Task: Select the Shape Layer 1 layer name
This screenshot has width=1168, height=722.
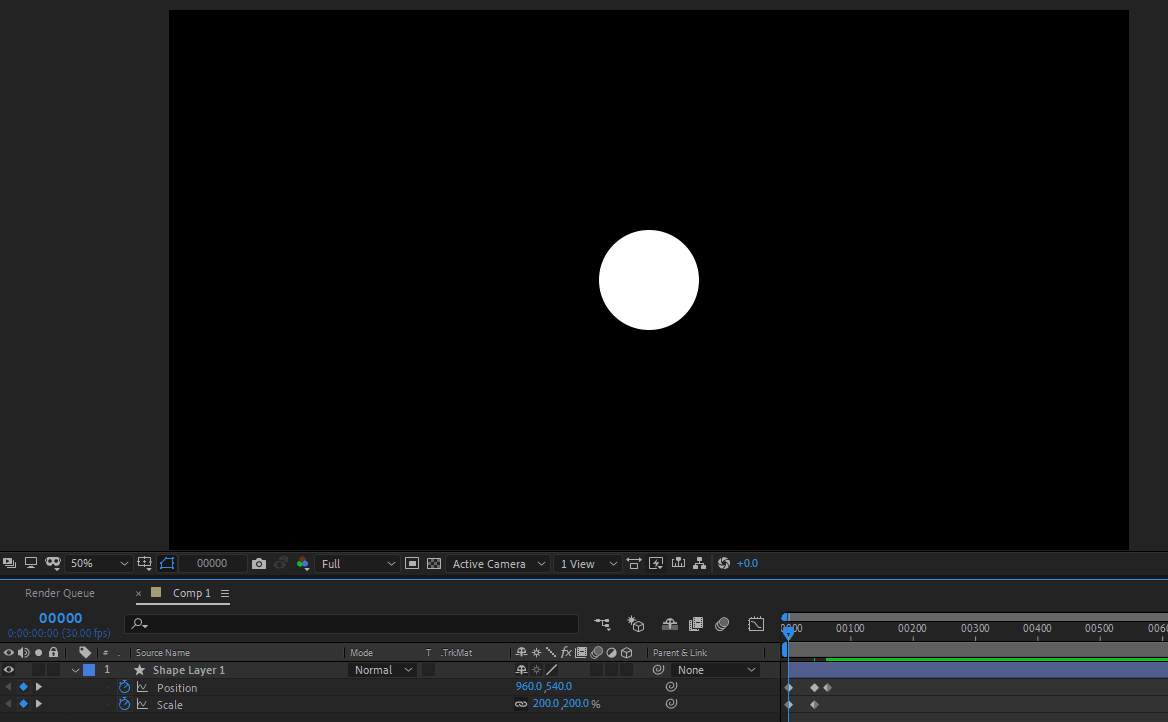Action: click(x=188, y=670)
